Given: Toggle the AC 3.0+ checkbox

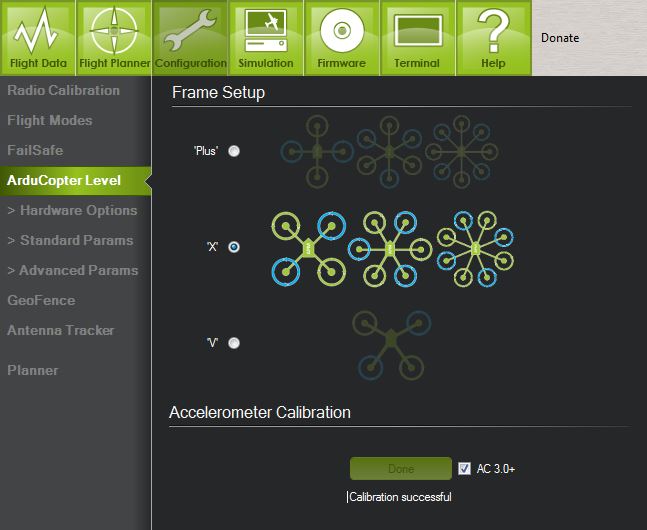Looking at the screenshot, I should [x=464, y=468].
